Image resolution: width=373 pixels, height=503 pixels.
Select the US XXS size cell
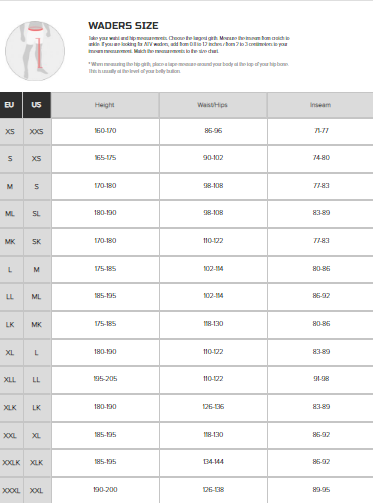point(37,132)
